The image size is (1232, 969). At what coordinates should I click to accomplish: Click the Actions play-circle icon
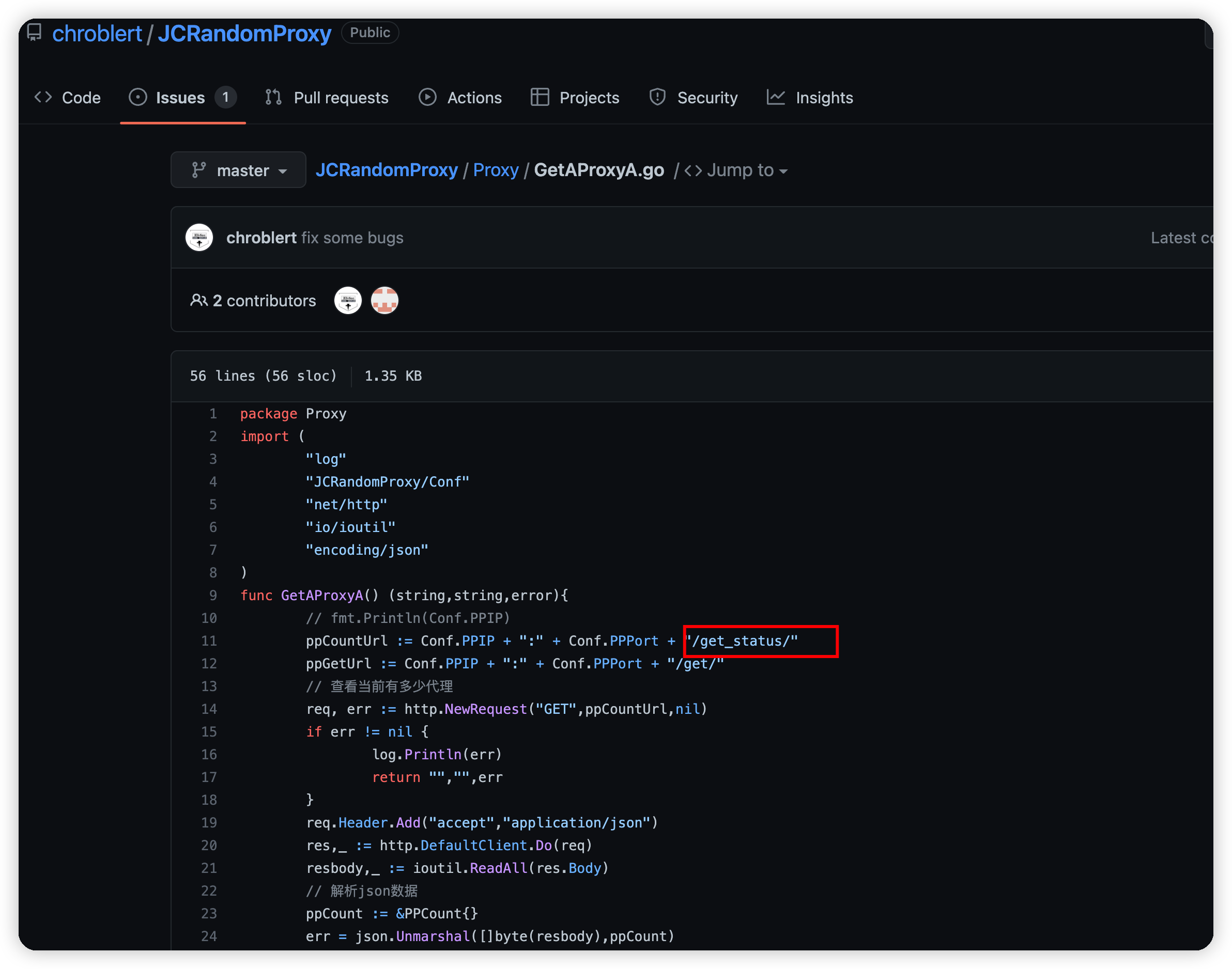click(x=427, y=97)
